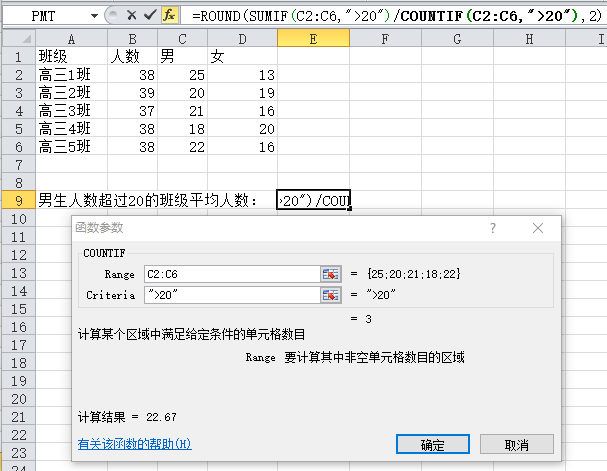Click the 确定 button
The width and height of the screenshot is (607, 471).
pyautogui.click(x=433, y=444)
